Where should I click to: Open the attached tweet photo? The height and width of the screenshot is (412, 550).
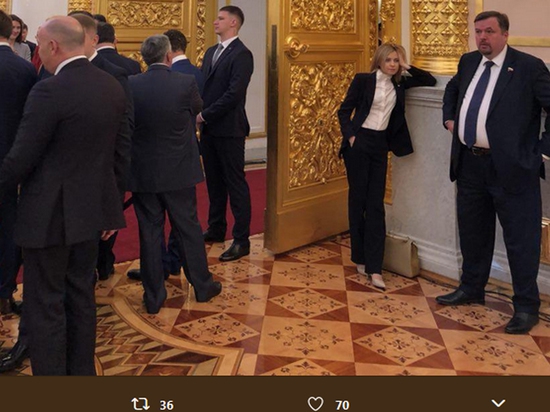pyautogui.click(x=275, y=188)
